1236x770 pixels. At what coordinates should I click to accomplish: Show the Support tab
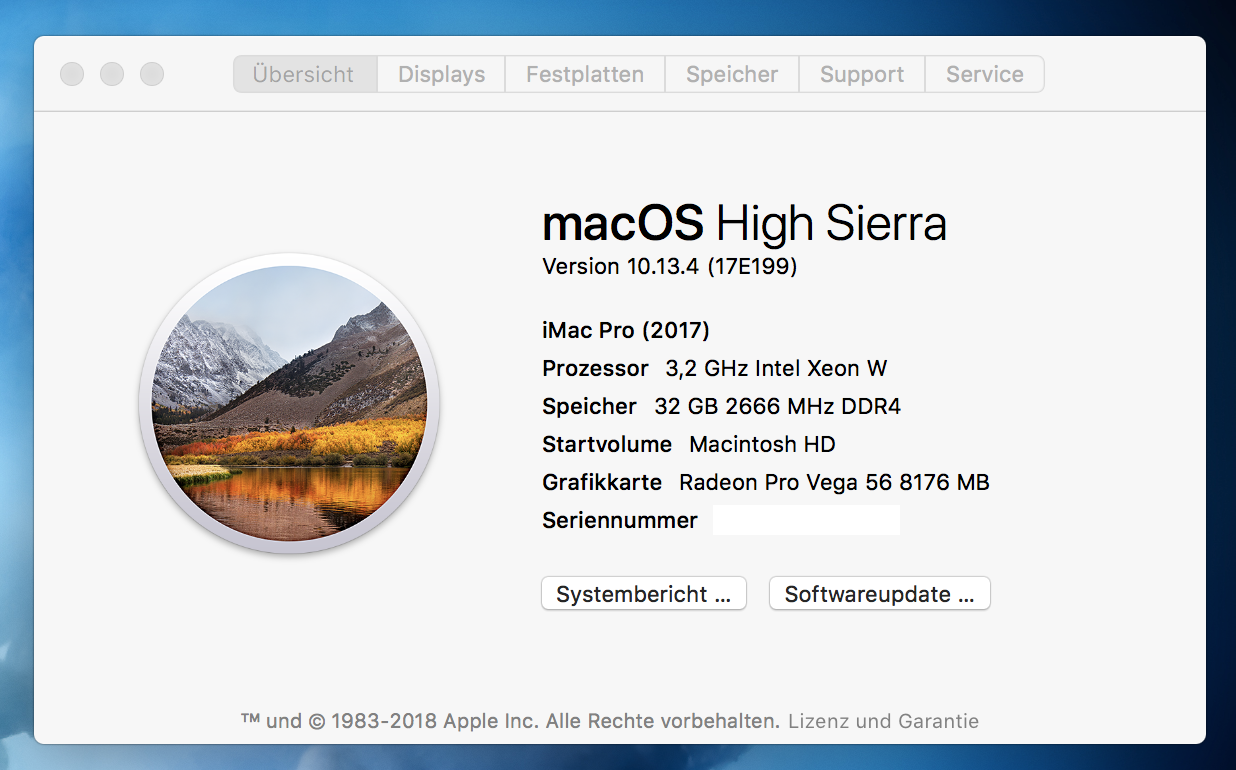pos(862,74)
